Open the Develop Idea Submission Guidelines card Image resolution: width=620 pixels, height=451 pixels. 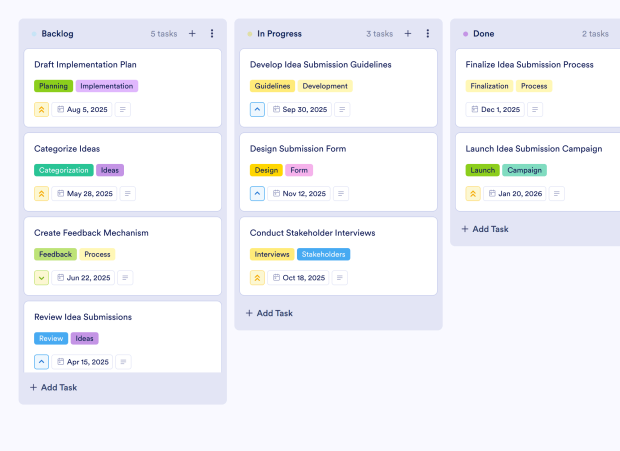coord(320,65)
